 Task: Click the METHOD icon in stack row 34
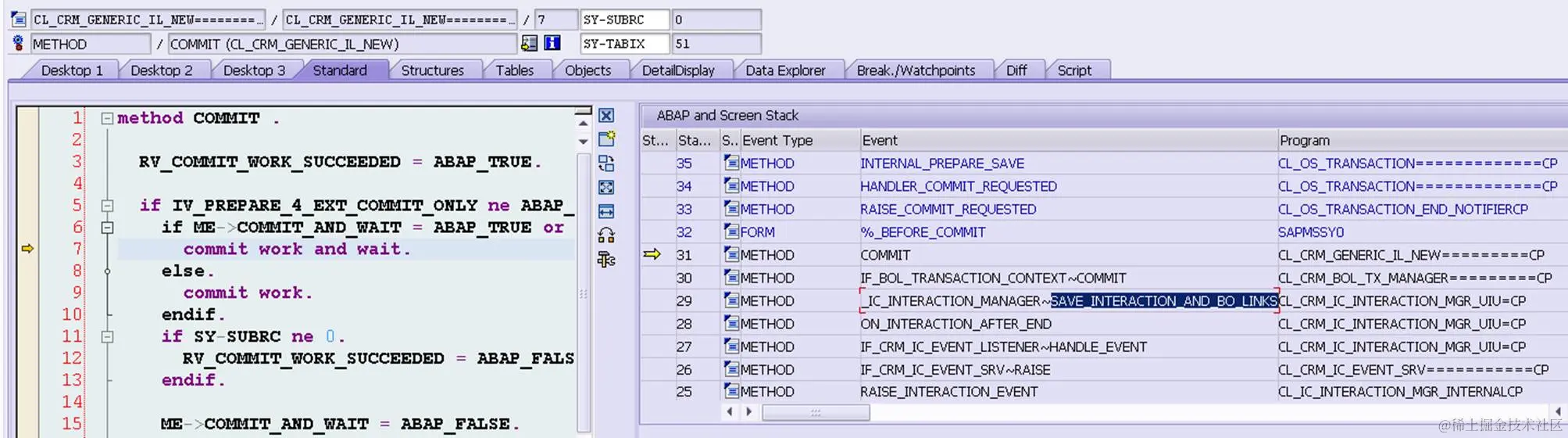[x=731, y=186]
